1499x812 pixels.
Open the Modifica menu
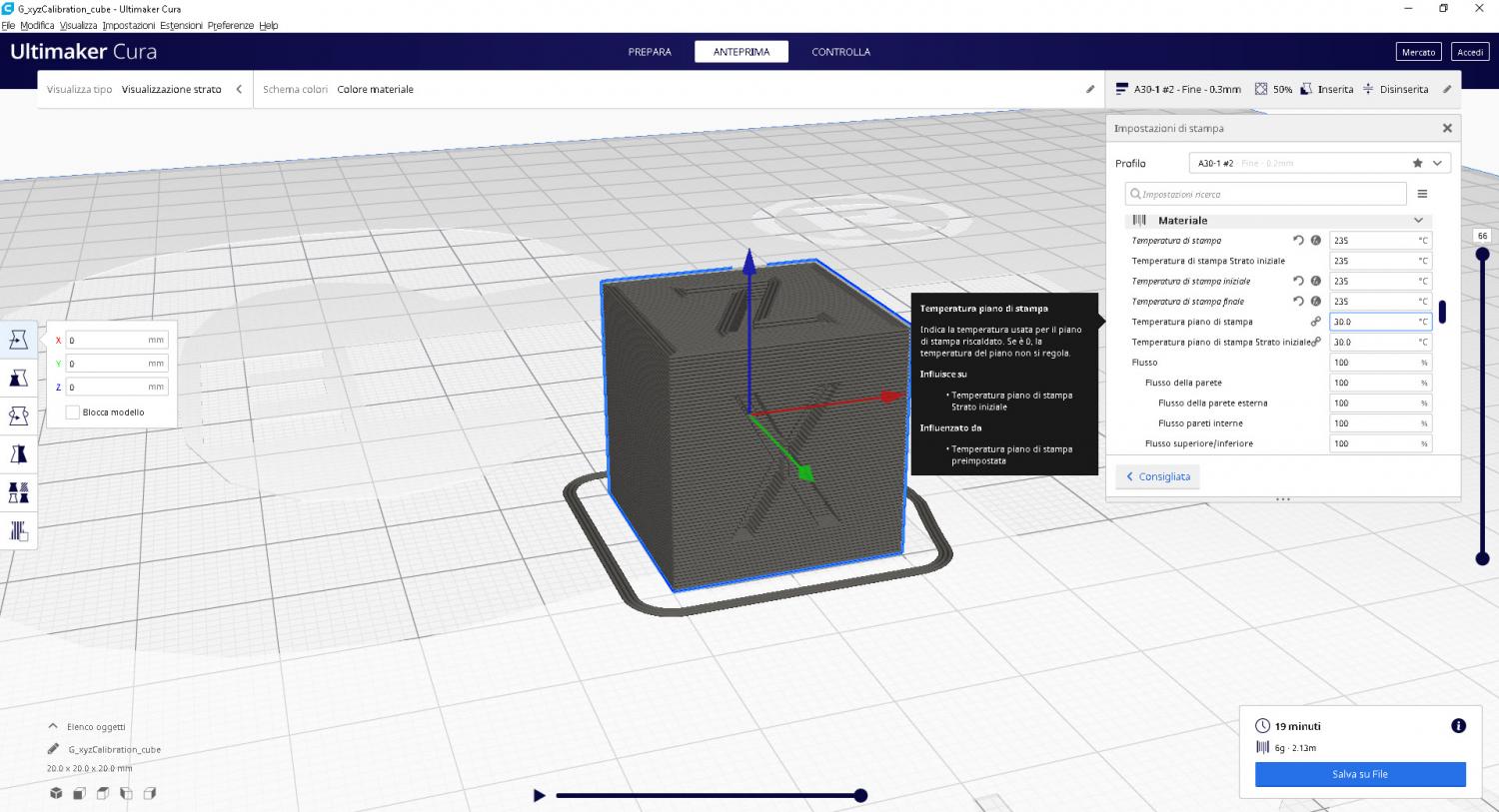tap(37, 25)
